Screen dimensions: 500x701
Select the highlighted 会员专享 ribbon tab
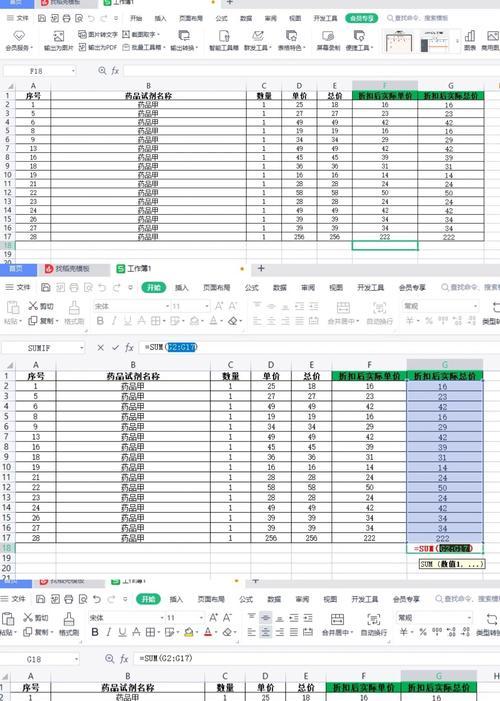tap(361, 18)
